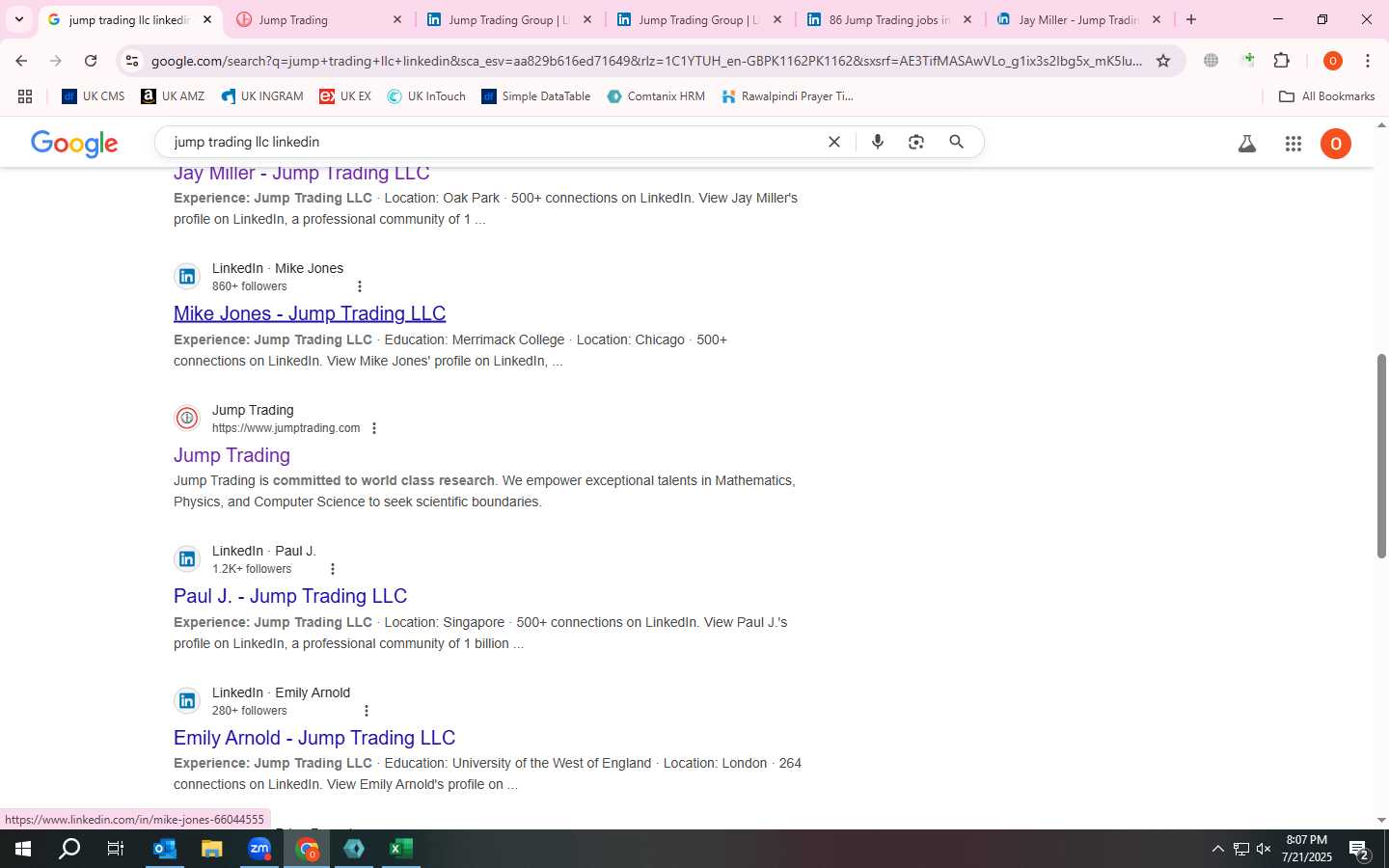Close the 86 Jump Trading jobs tab
Viewport: 1389px width, 868px height.
[967, 19]
